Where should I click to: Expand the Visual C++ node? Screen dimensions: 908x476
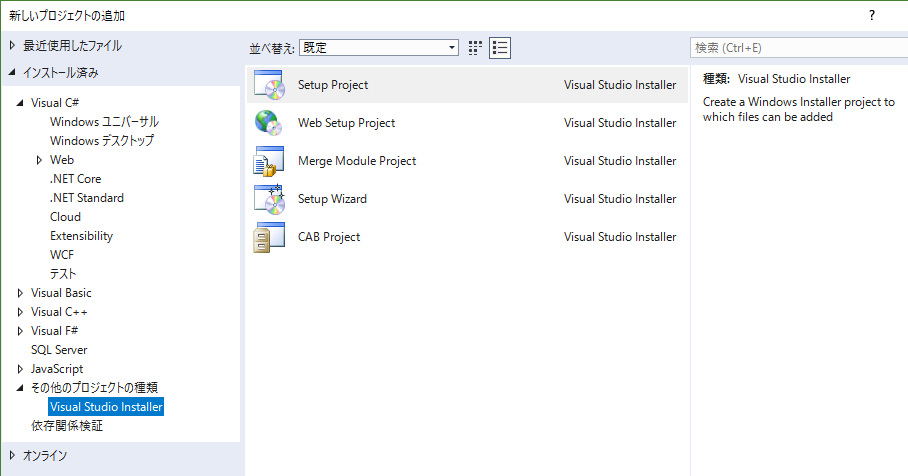coord(20,312)
